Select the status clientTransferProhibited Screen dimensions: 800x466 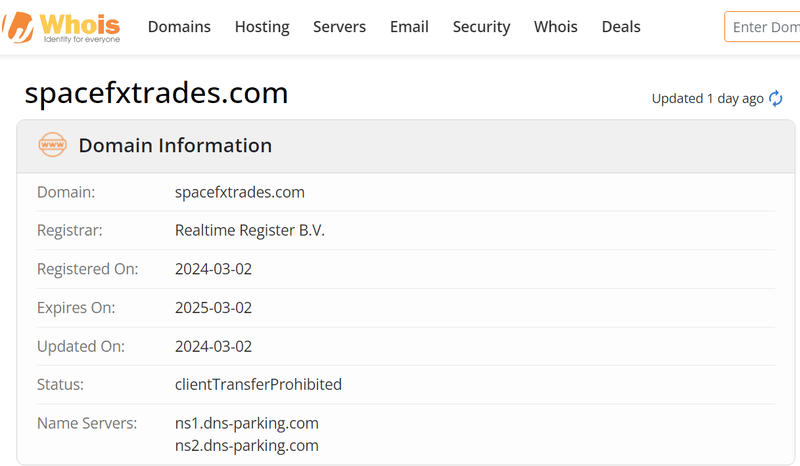coord(258,384)
